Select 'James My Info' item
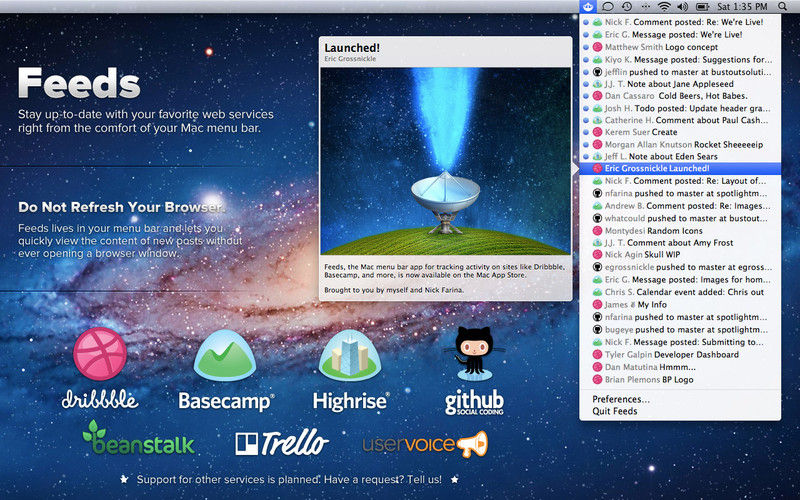 (x=680, y=305)
